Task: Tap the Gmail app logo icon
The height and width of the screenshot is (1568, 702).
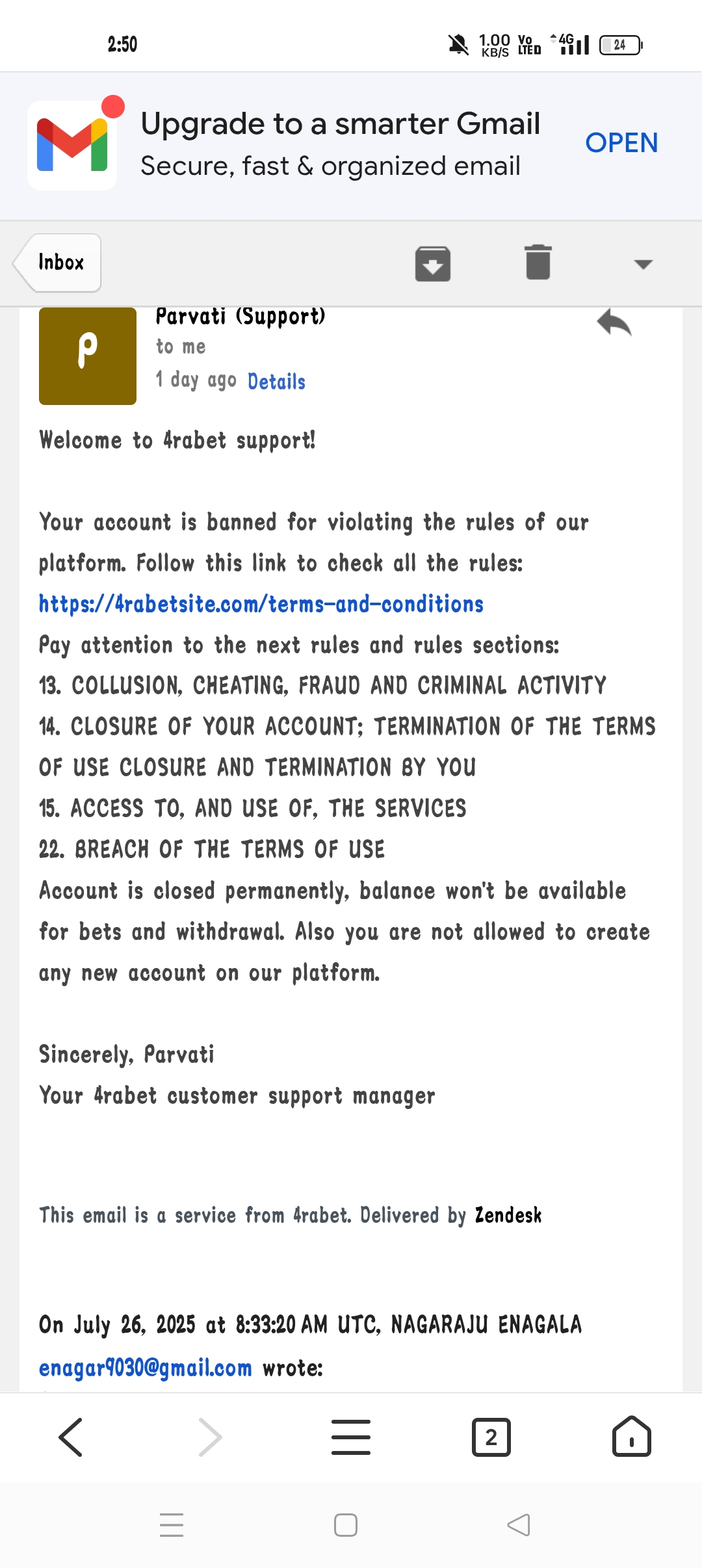Action: click(72, 144)
